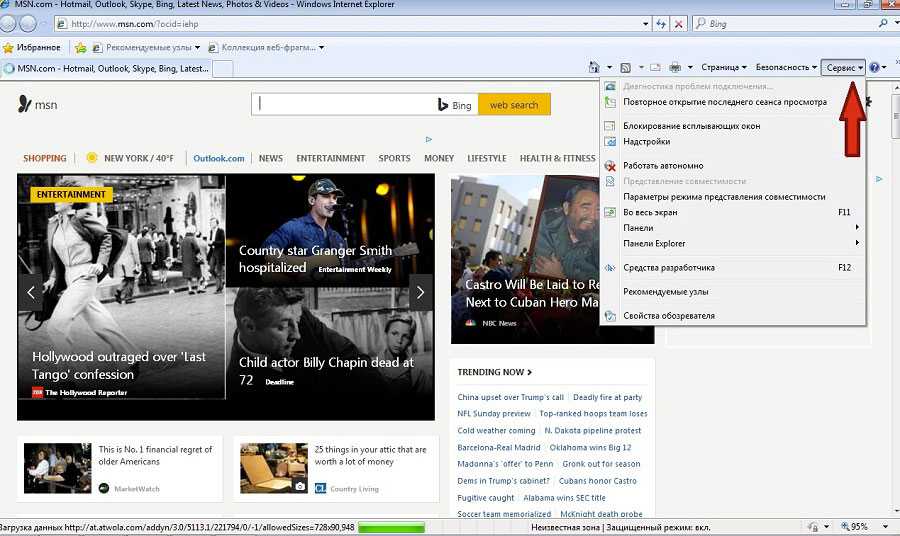Choose 'Блокирование всплывающих окон' menu entry

point(691,126)
